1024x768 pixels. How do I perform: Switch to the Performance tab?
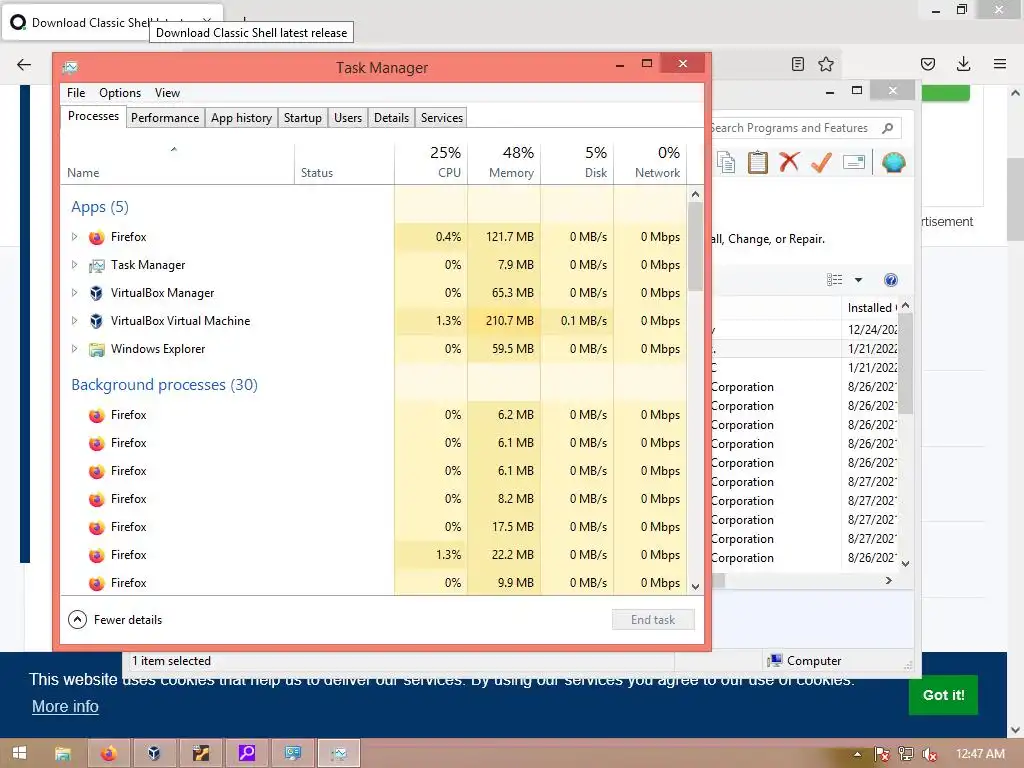165,118
